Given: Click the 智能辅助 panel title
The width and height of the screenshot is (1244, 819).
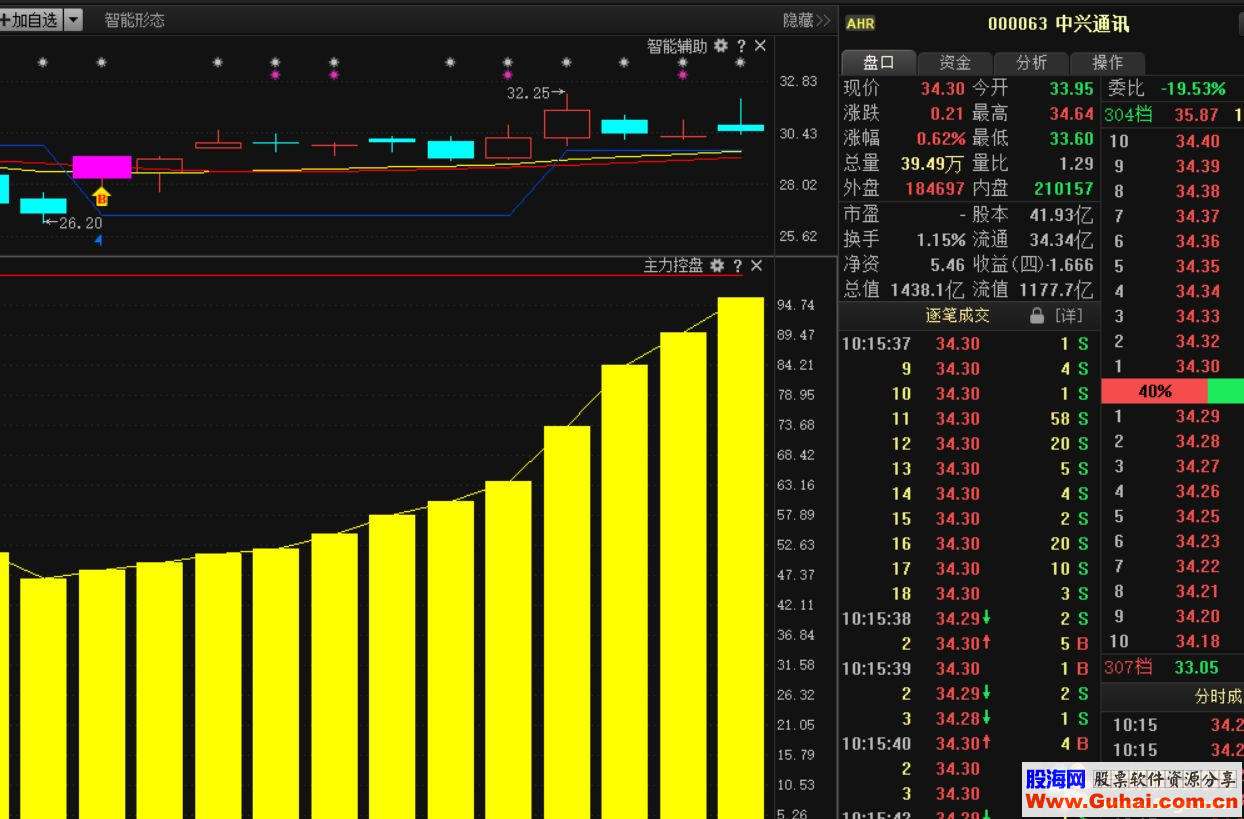Looking at the screenshot, I should coord(677,46).
